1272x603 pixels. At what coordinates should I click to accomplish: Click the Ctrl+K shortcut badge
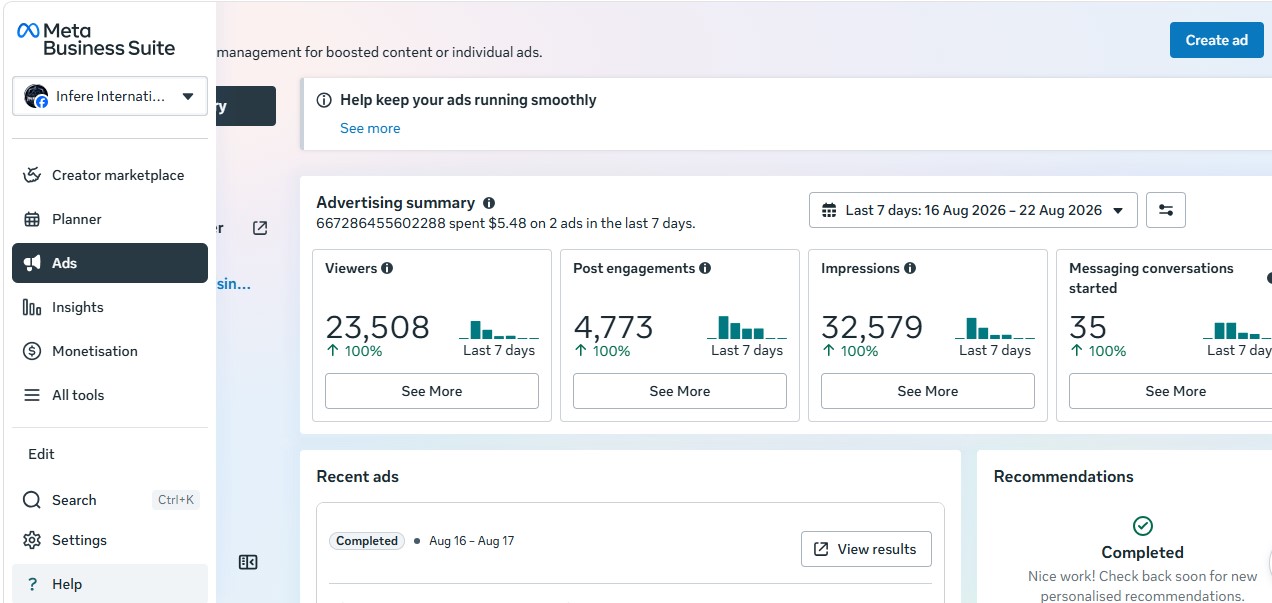(x=176, y=500)
